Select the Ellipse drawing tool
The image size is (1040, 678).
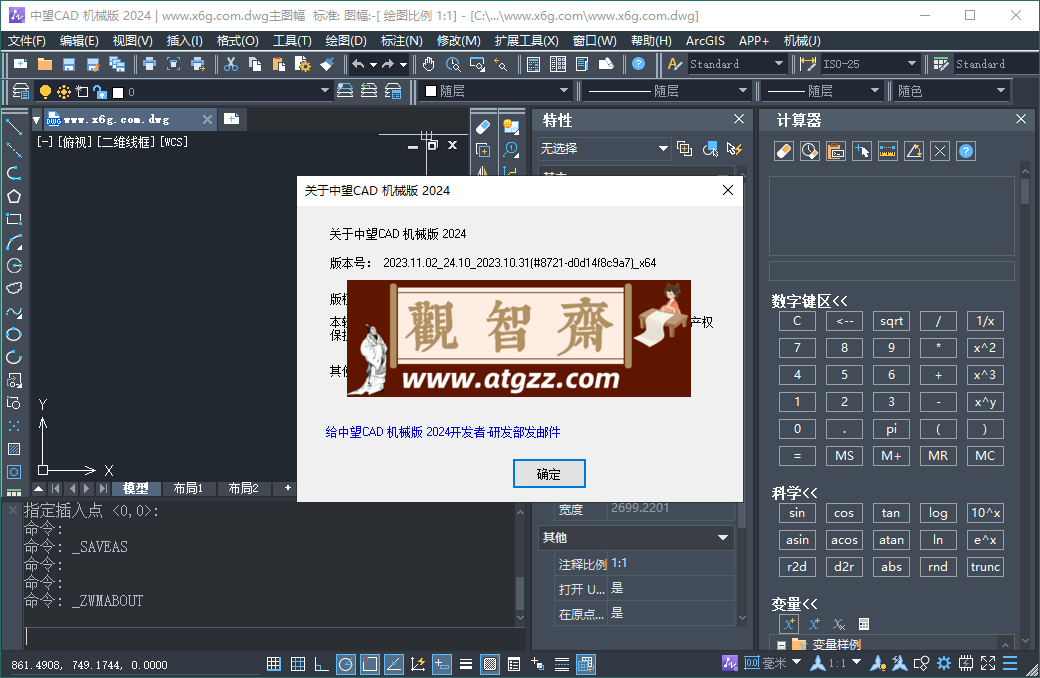pos(13,334)
